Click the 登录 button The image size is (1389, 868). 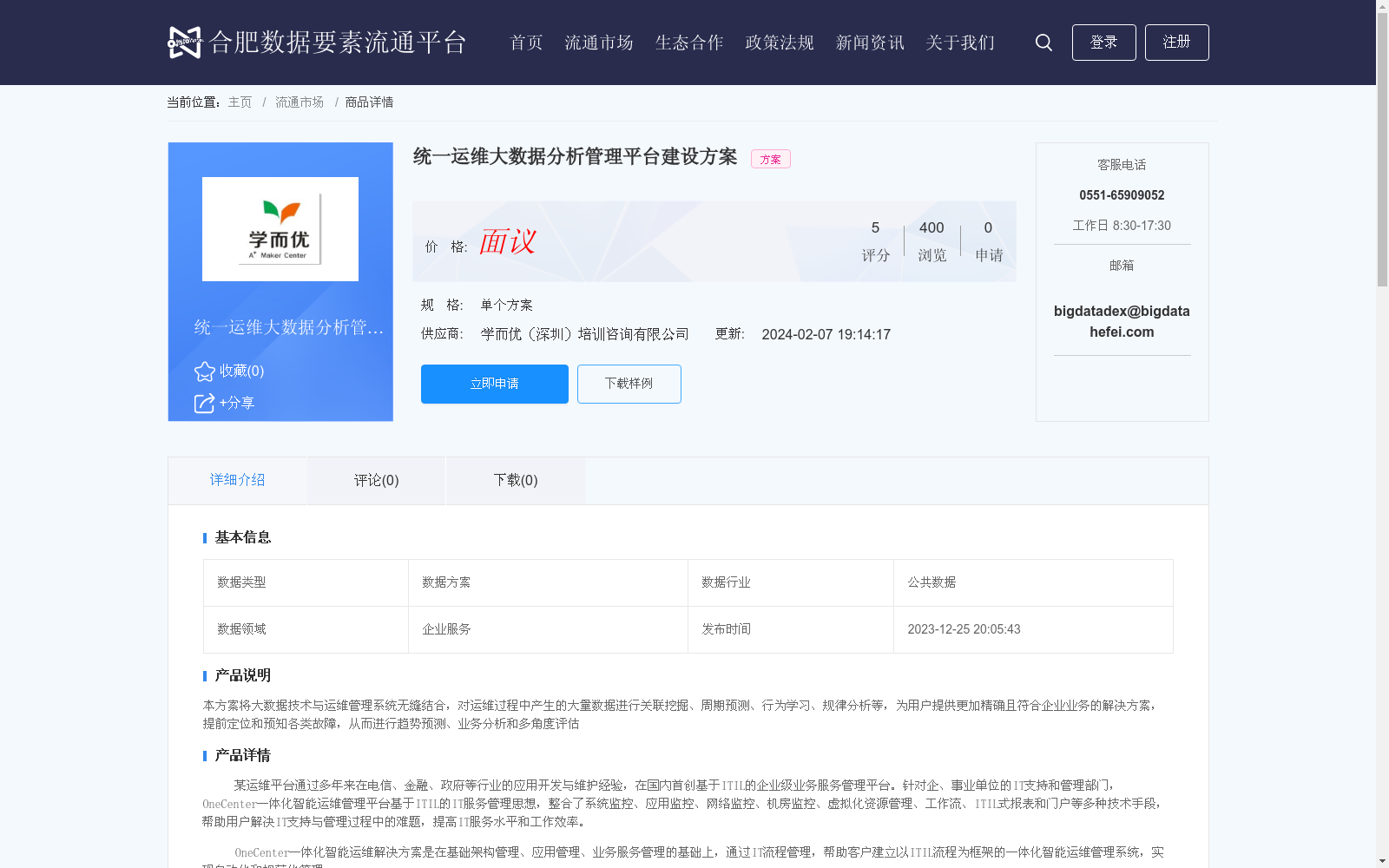click(x=1103, y=43)
